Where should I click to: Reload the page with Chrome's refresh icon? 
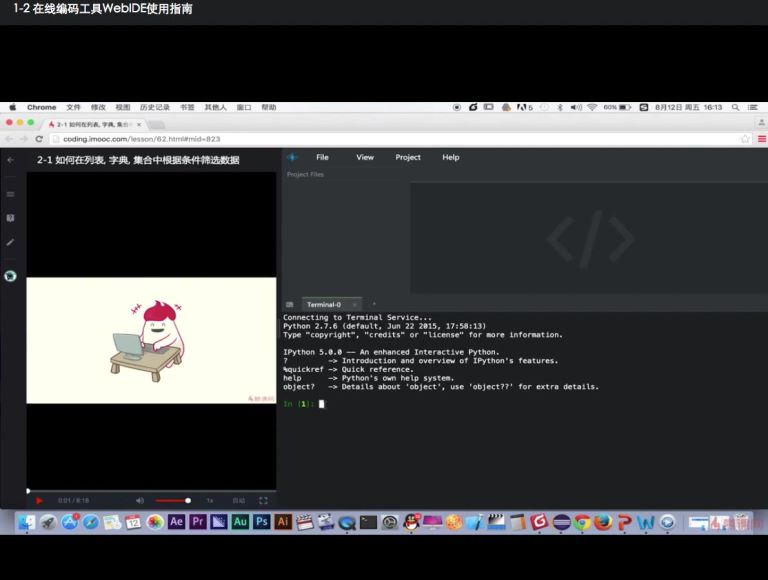coord(39,139)
